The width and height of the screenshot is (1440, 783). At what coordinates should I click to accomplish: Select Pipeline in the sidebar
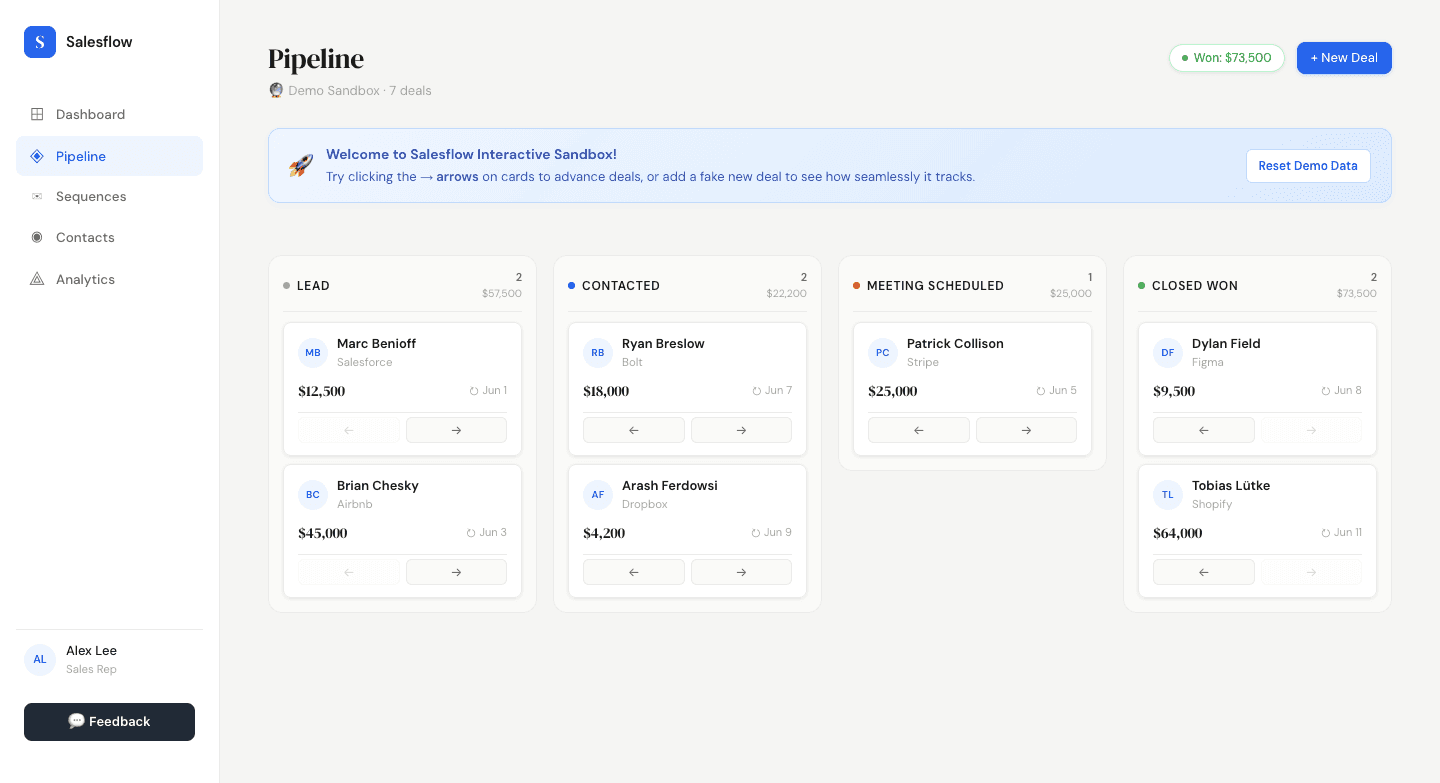pos(109,156)
